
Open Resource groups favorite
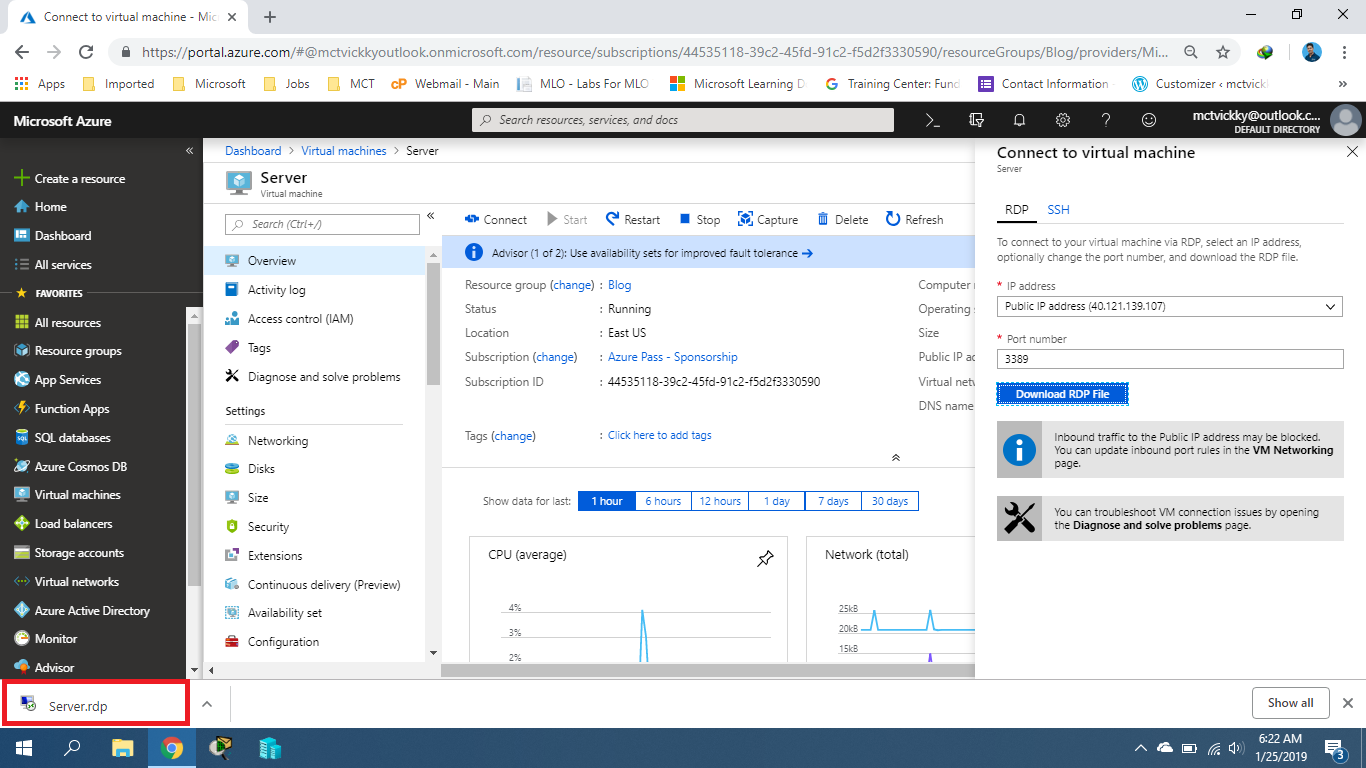click(67, 351)
